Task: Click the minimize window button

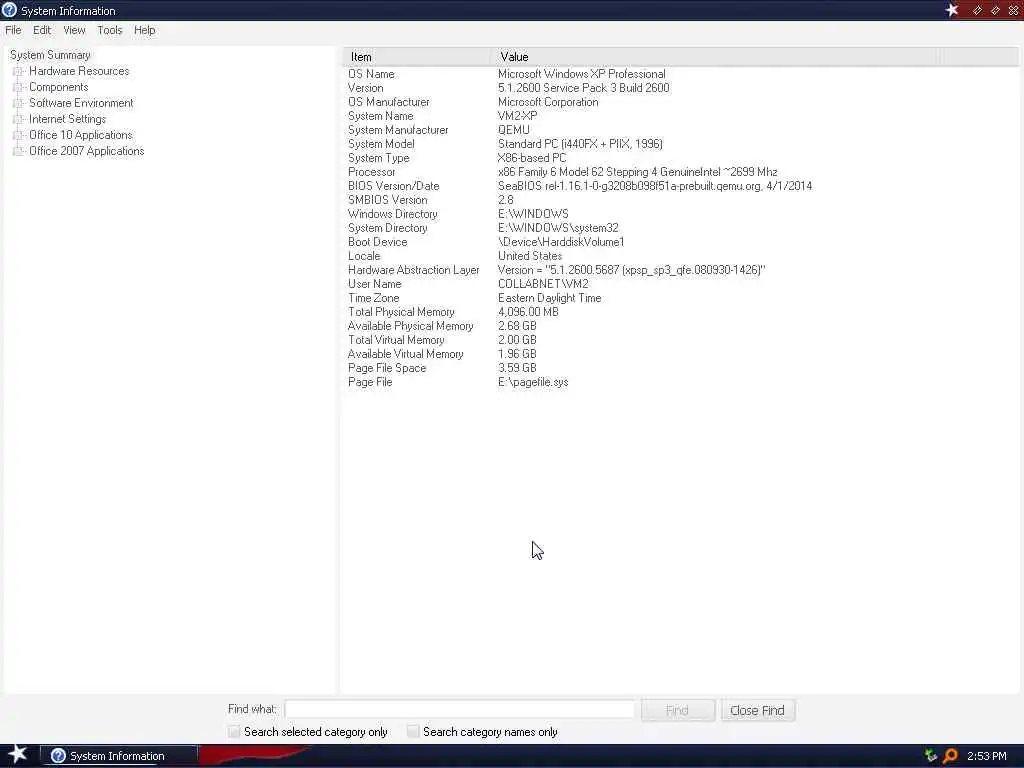Action: click(x=978, y=10)
